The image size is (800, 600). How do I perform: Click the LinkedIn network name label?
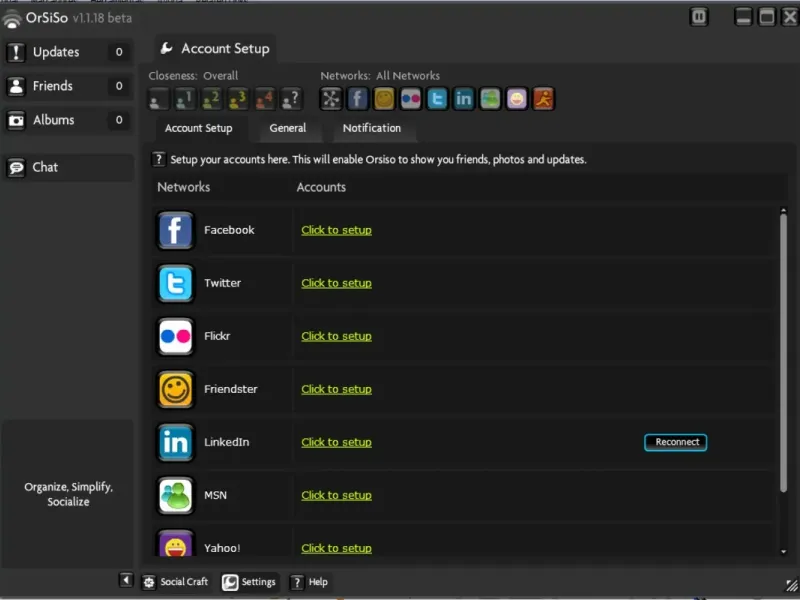click(x=227, y=442)
